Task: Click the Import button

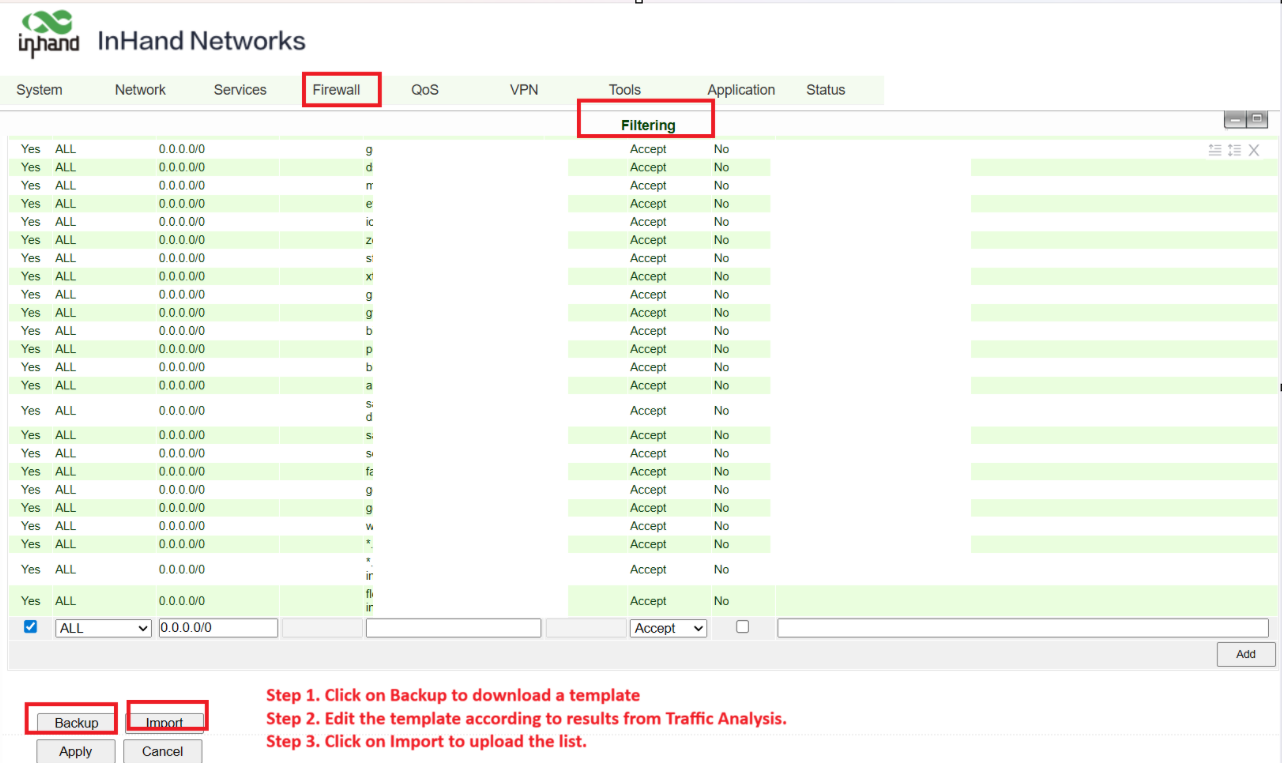Action: pos(164,723)
